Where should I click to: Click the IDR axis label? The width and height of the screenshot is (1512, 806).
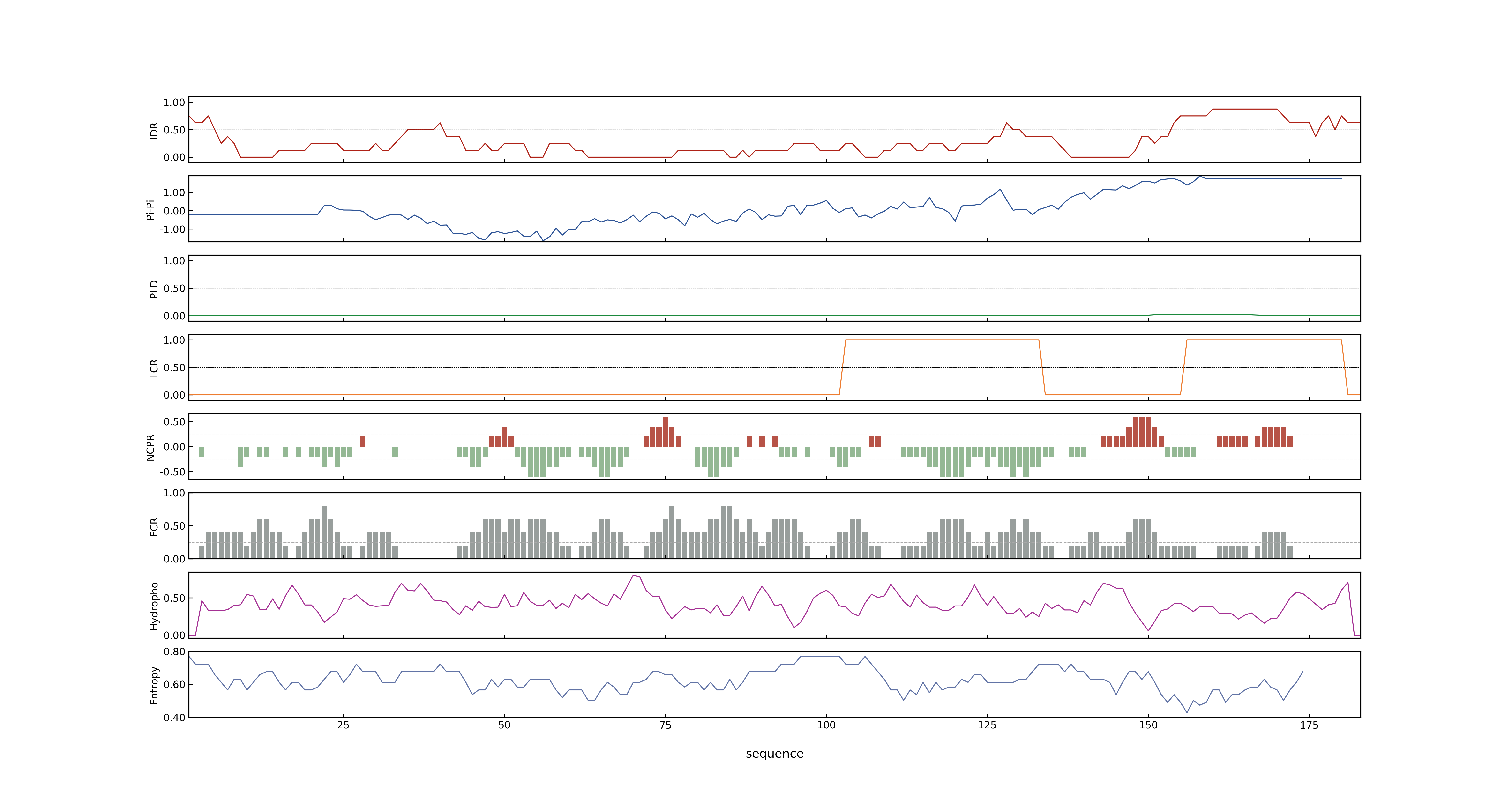coord(154,130)
